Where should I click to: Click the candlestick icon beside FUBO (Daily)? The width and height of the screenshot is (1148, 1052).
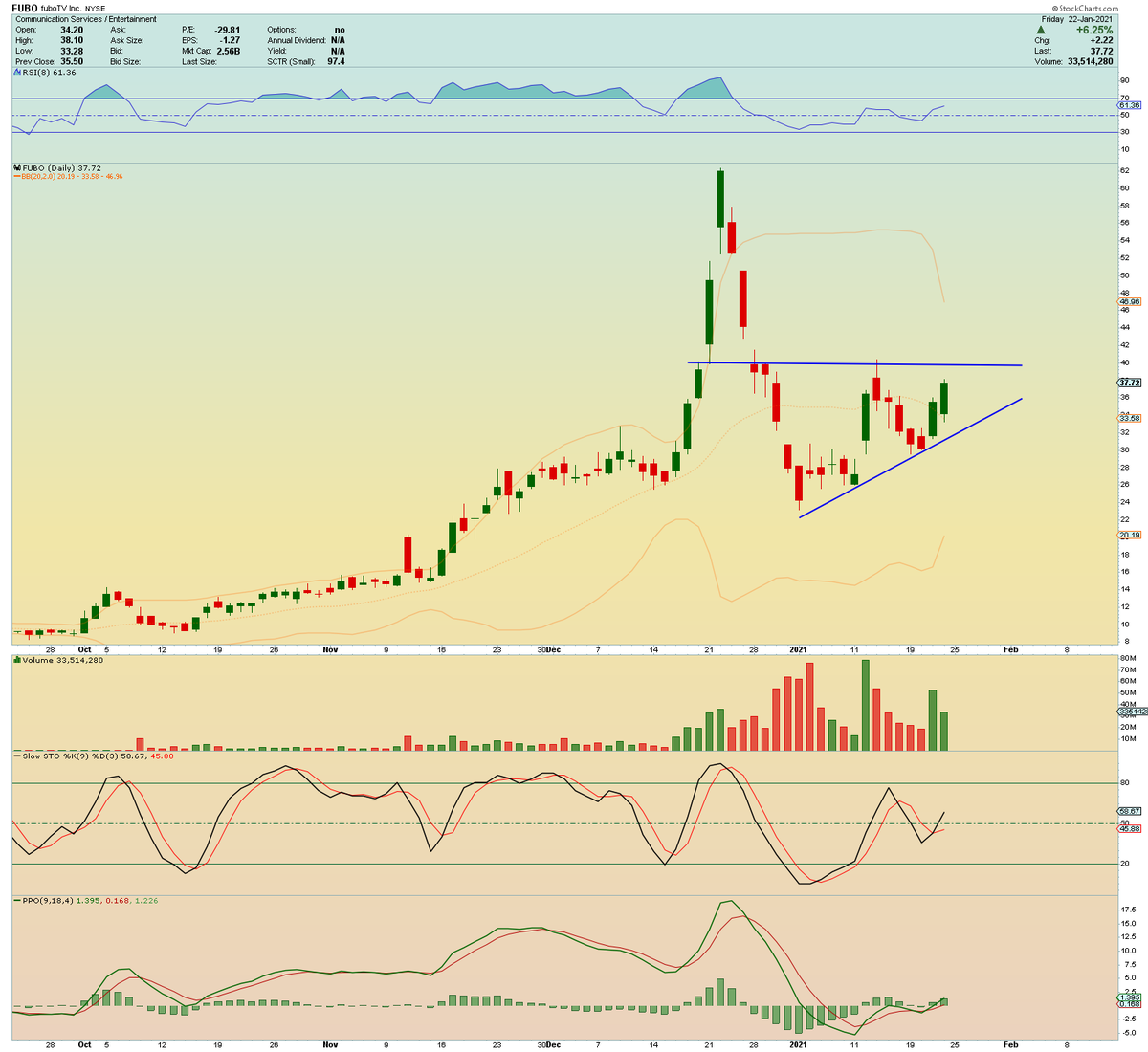tap(17, 166)
